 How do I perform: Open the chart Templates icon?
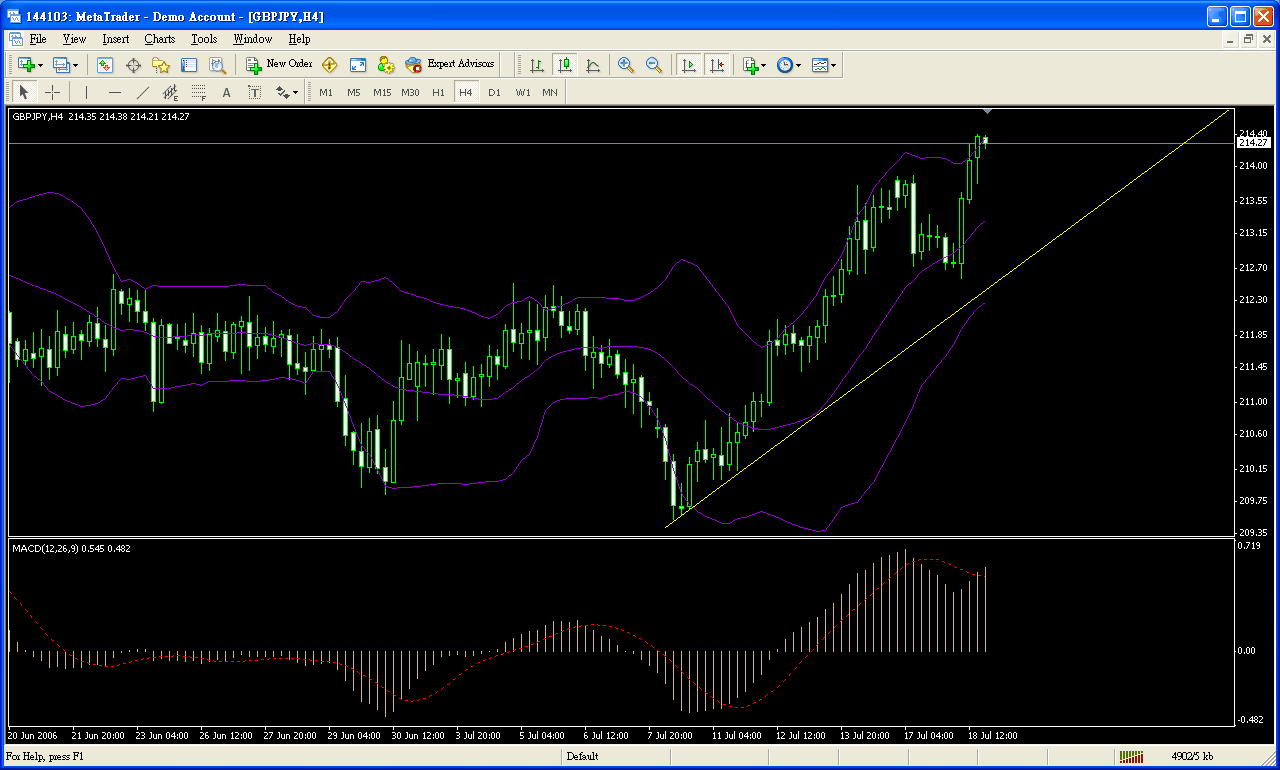(x=820, y=65)
